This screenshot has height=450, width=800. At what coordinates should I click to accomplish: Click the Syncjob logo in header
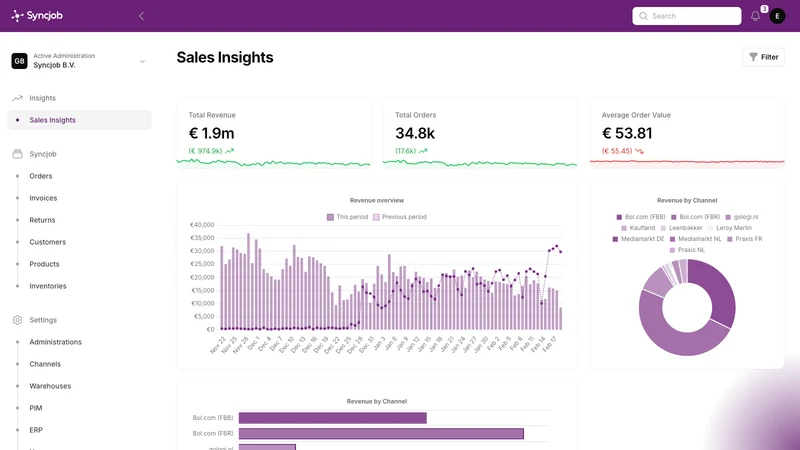37,16
